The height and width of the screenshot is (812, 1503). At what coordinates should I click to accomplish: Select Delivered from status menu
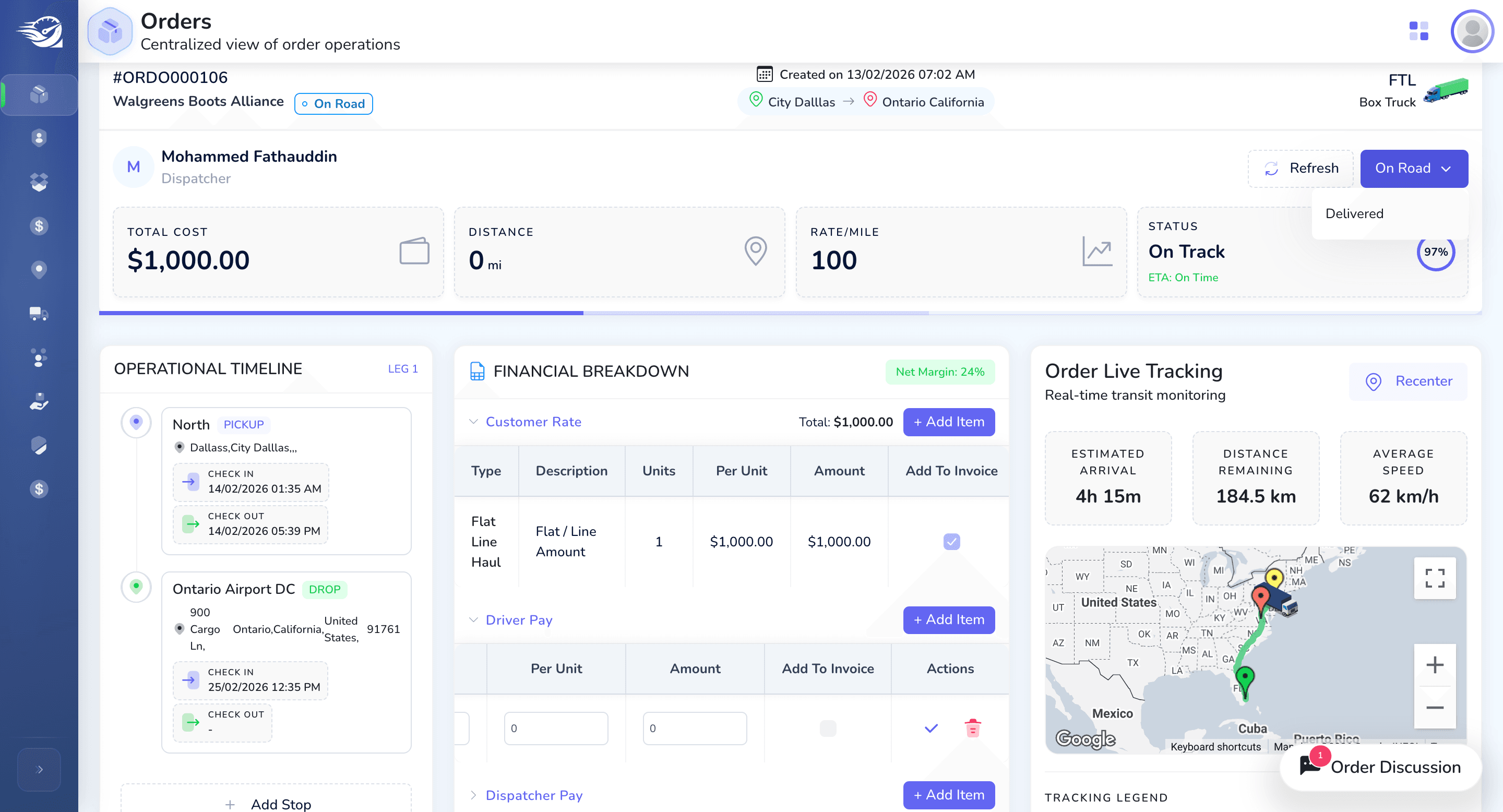[1354, 213]
